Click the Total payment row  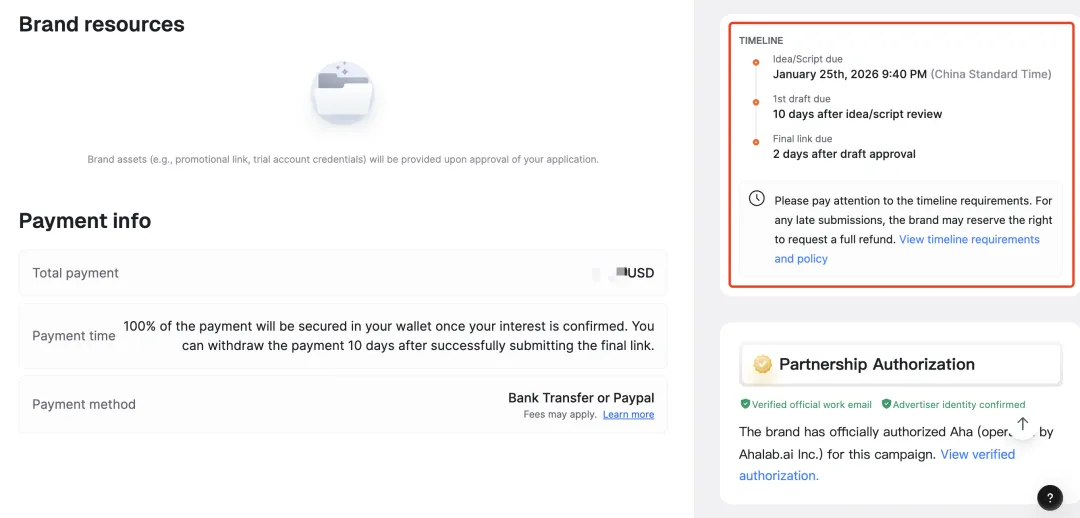coord(342,273)
